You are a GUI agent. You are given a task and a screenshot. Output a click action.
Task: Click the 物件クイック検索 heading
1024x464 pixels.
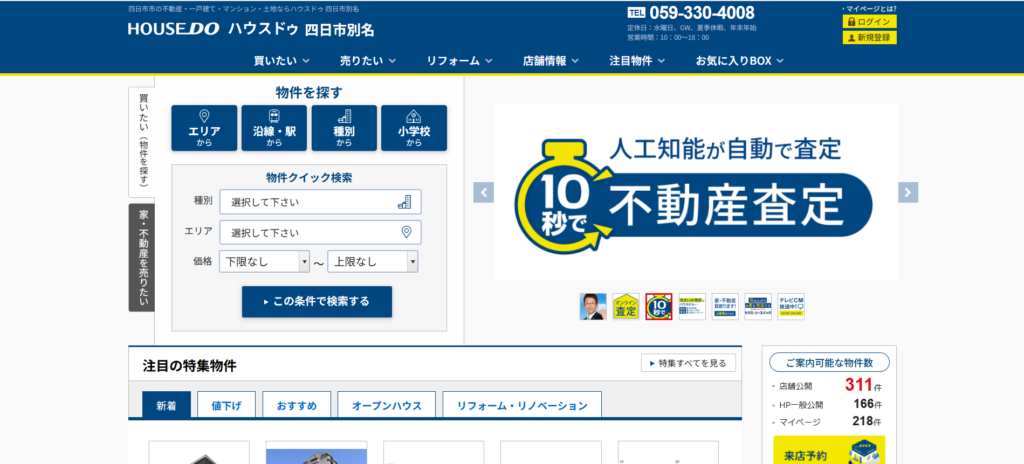coord(310,178)
